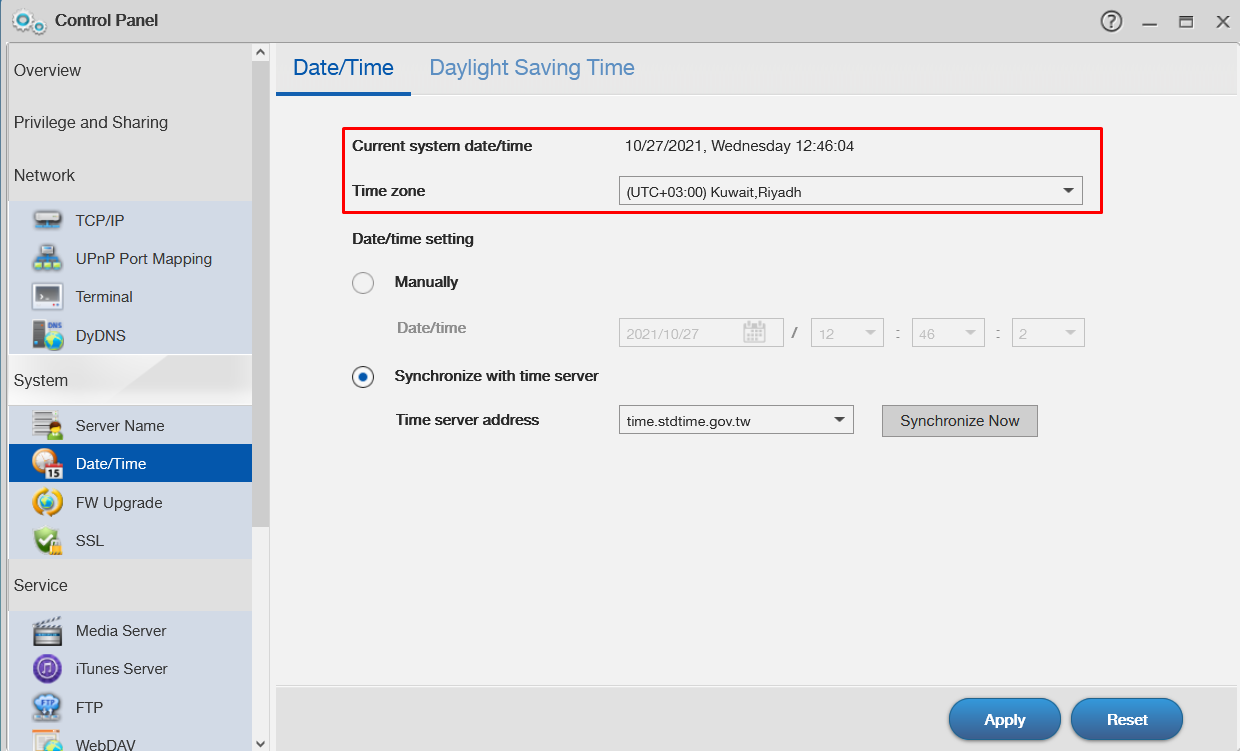
Task: Open the FW Upgrade icon
Action: coord(48,502)
